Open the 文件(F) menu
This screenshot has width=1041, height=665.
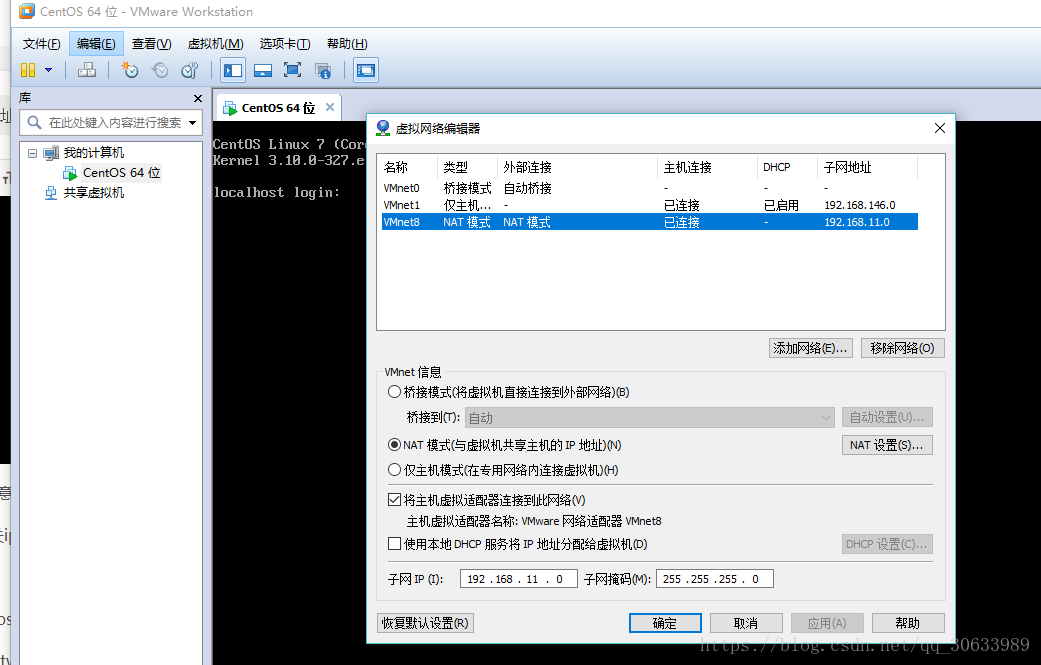pos(41,44)
